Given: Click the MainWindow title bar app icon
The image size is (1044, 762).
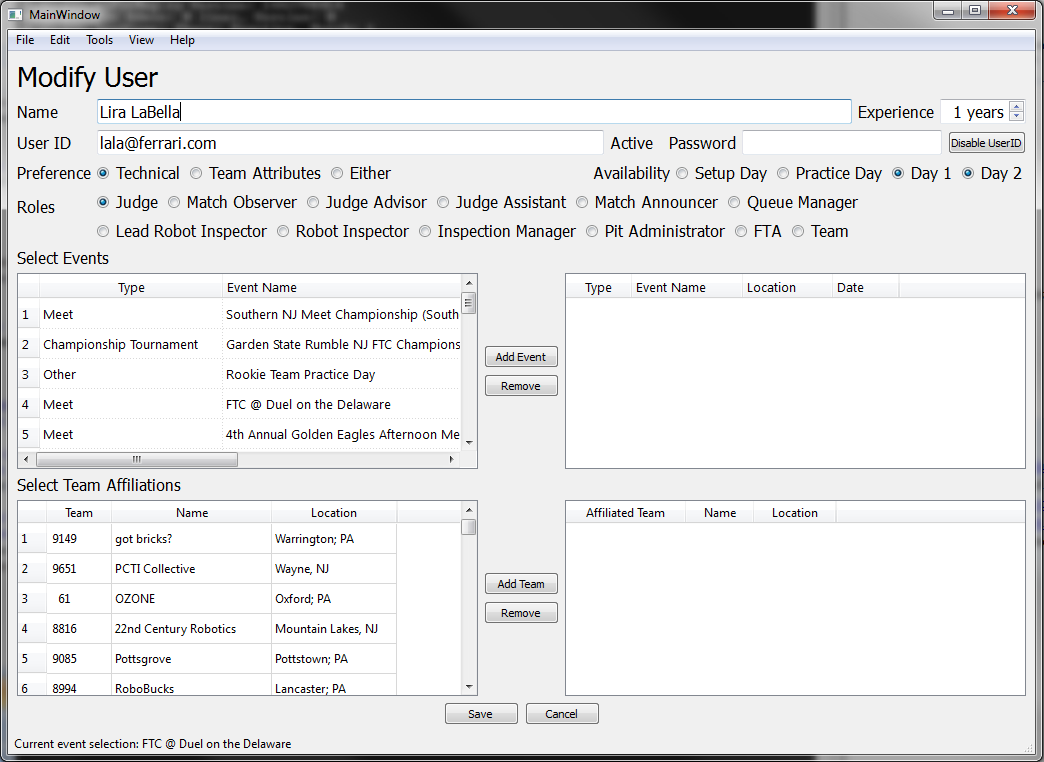Looking at the screenshot, I should [15, 15].
